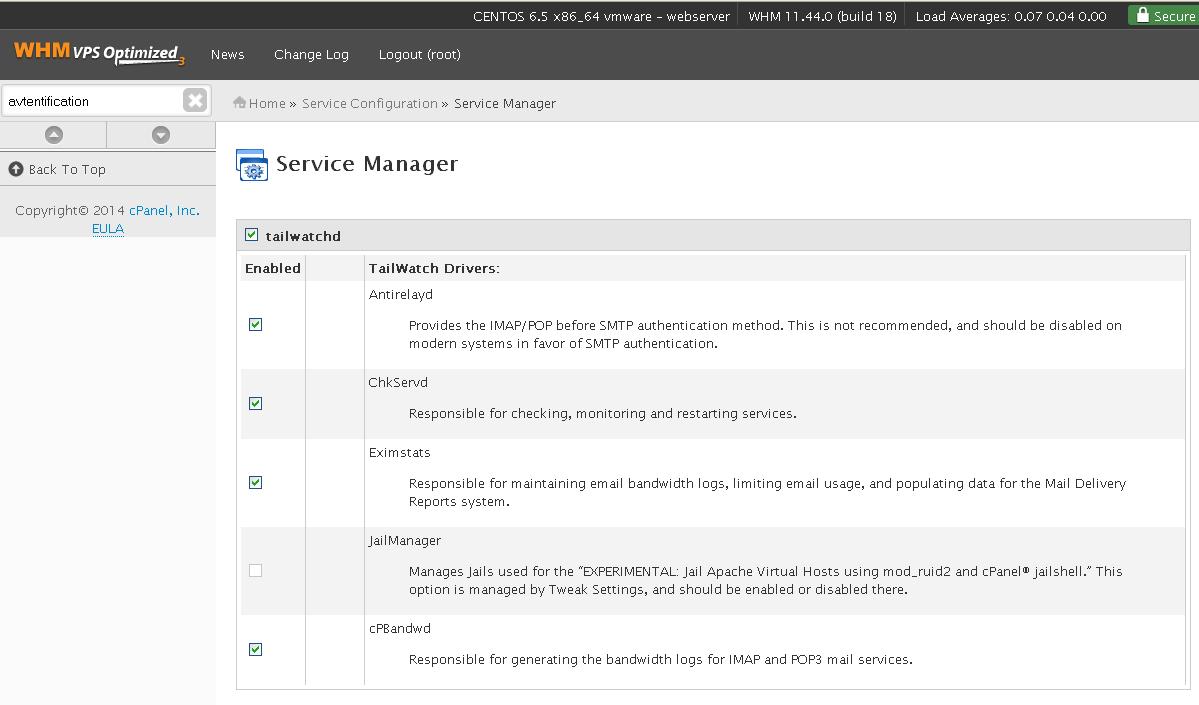Click the Service Manager breadcrumb text
Screen dimensions: 1199x705
[x=505, y=103]
